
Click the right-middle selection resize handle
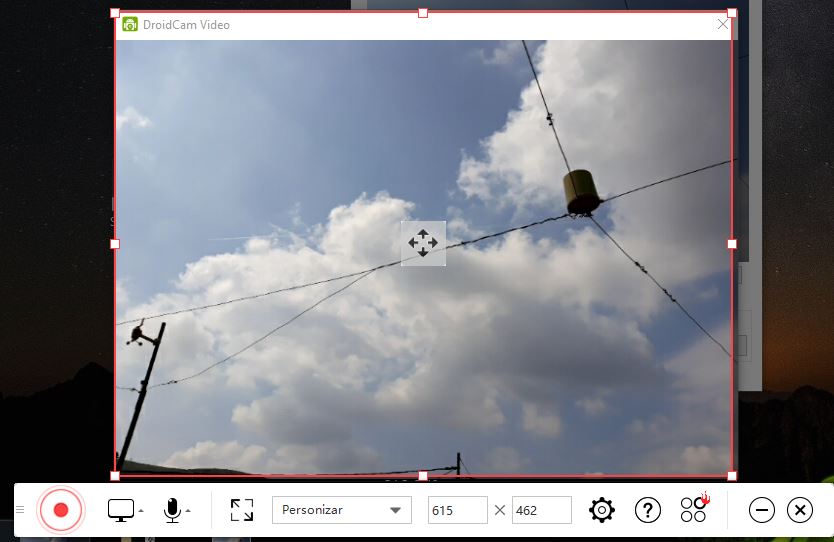coord(731,243)
